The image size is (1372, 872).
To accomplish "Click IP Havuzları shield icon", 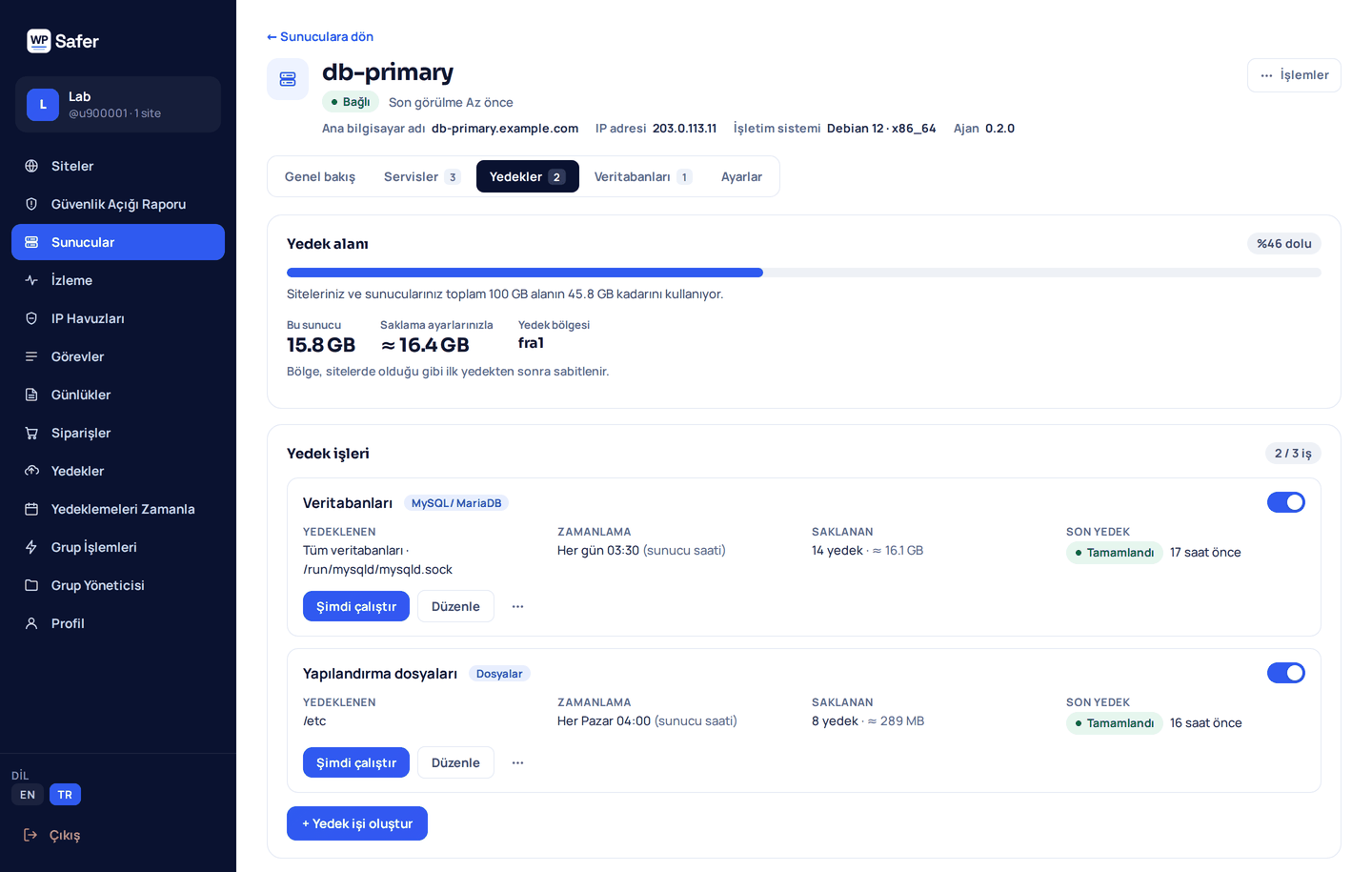I will [31, 318].
